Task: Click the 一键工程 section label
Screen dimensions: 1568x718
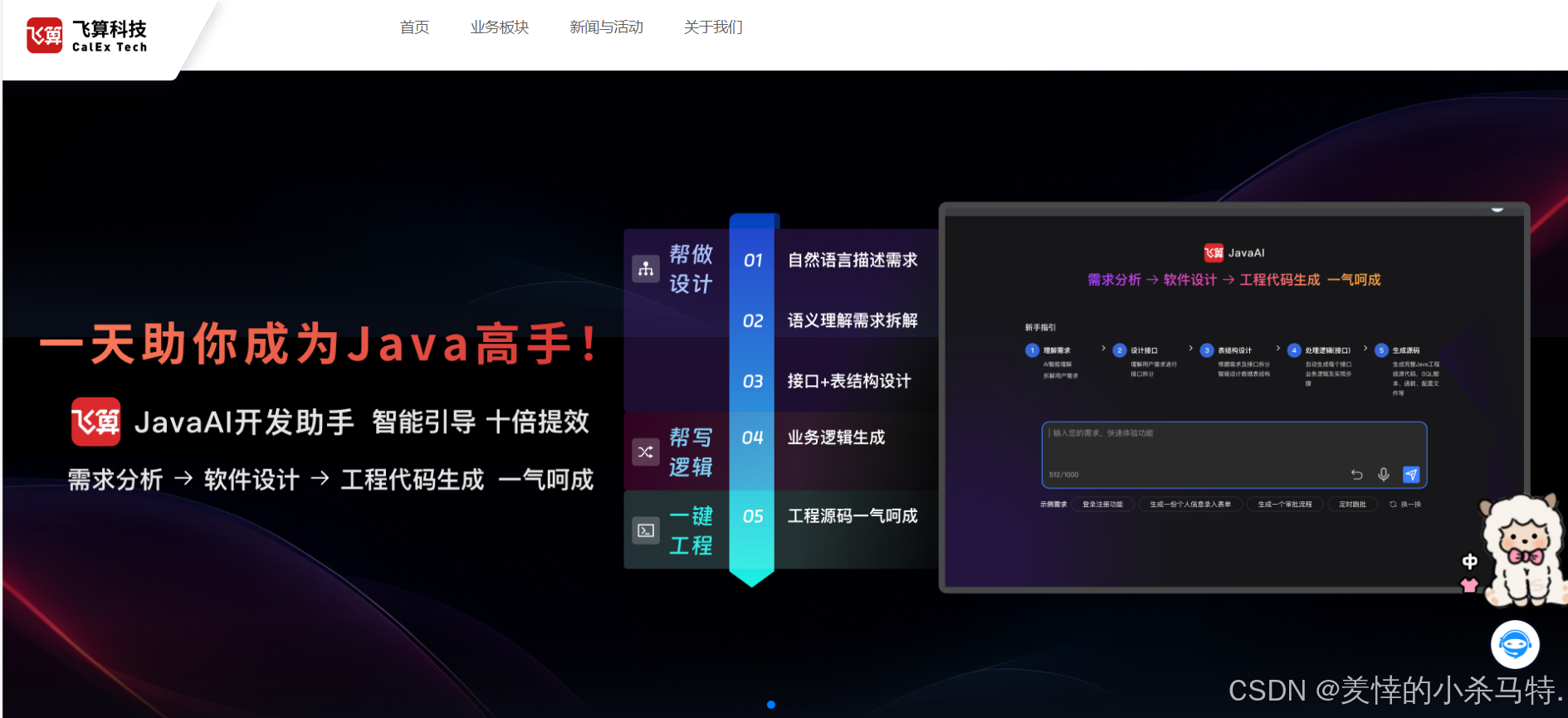Action: (691, 531)
